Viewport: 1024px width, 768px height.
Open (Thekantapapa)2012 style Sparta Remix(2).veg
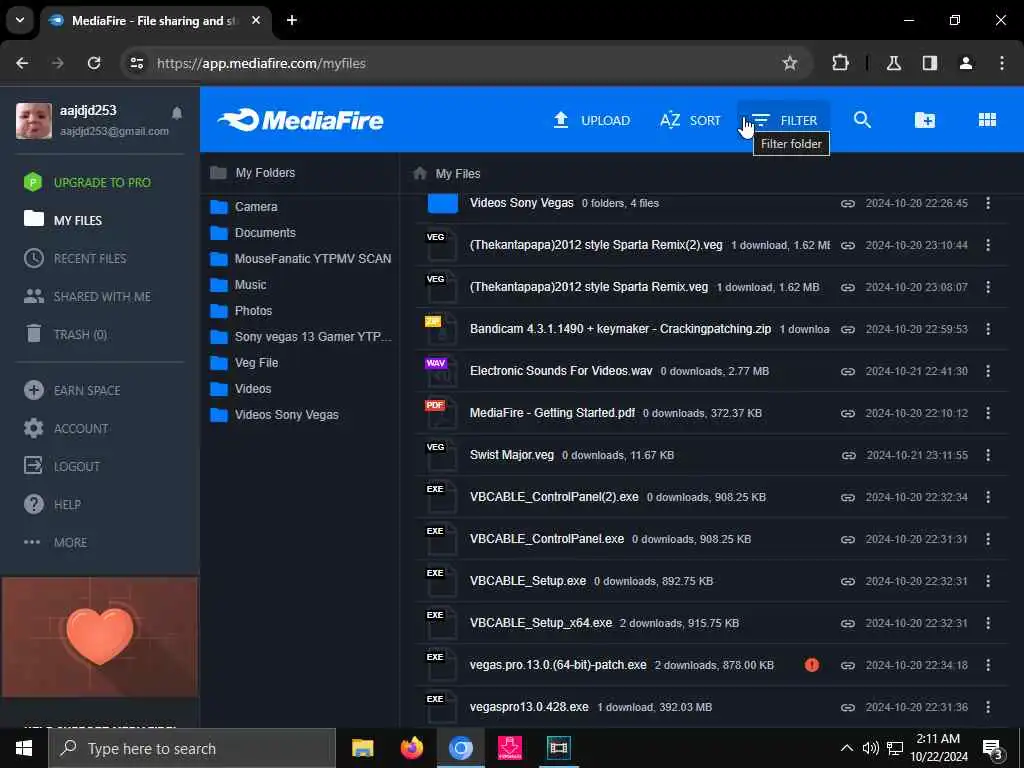pos(596,245)
